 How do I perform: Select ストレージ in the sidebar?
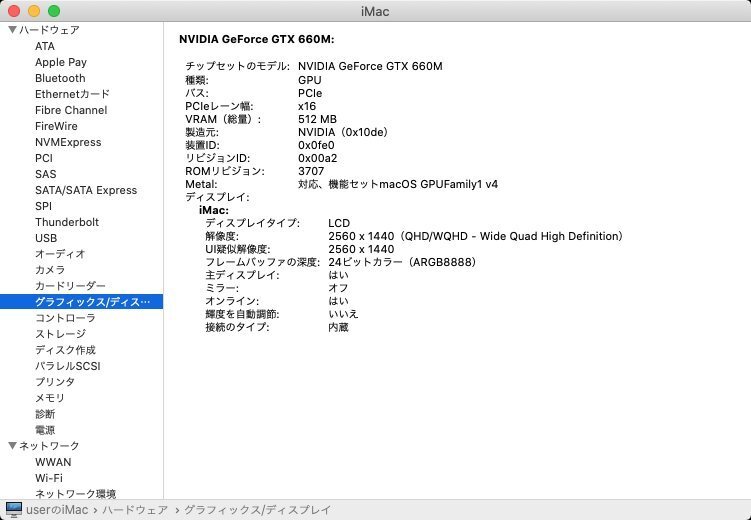tap(60, 334)
